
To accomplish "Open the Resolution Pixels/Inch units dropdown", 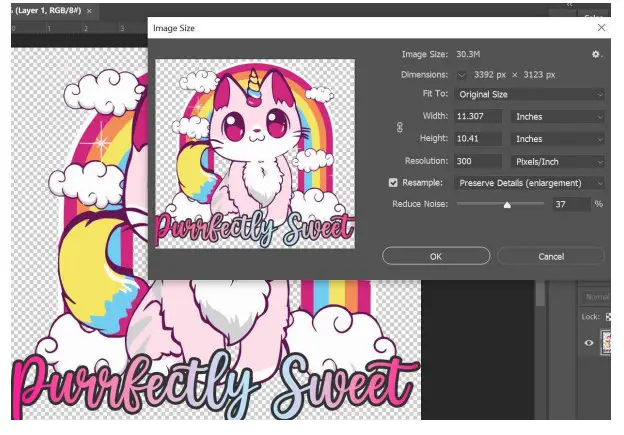I will point(558,162).
